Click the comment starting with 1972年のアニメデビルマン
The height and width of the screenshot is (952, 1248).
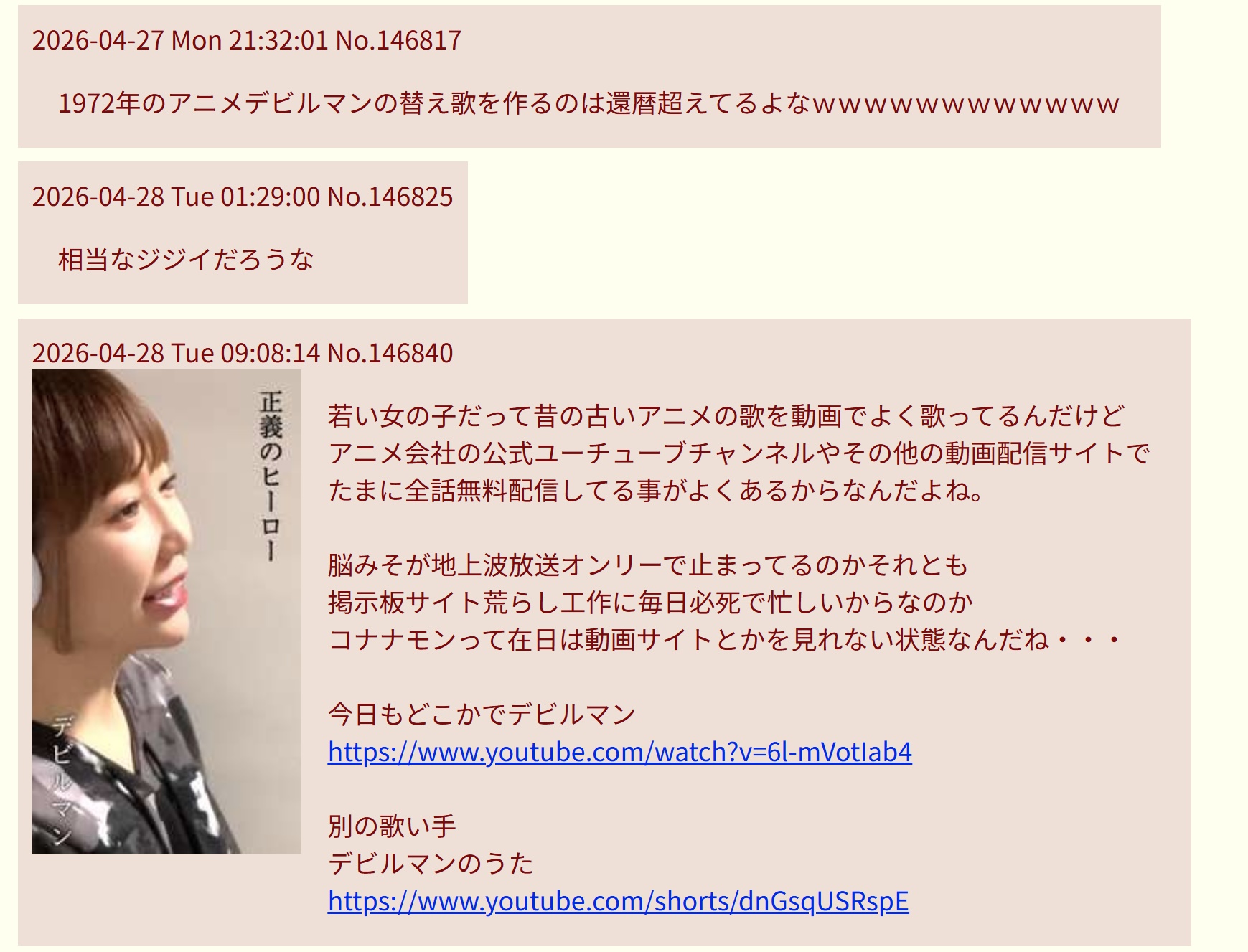(x=588, y=103)
